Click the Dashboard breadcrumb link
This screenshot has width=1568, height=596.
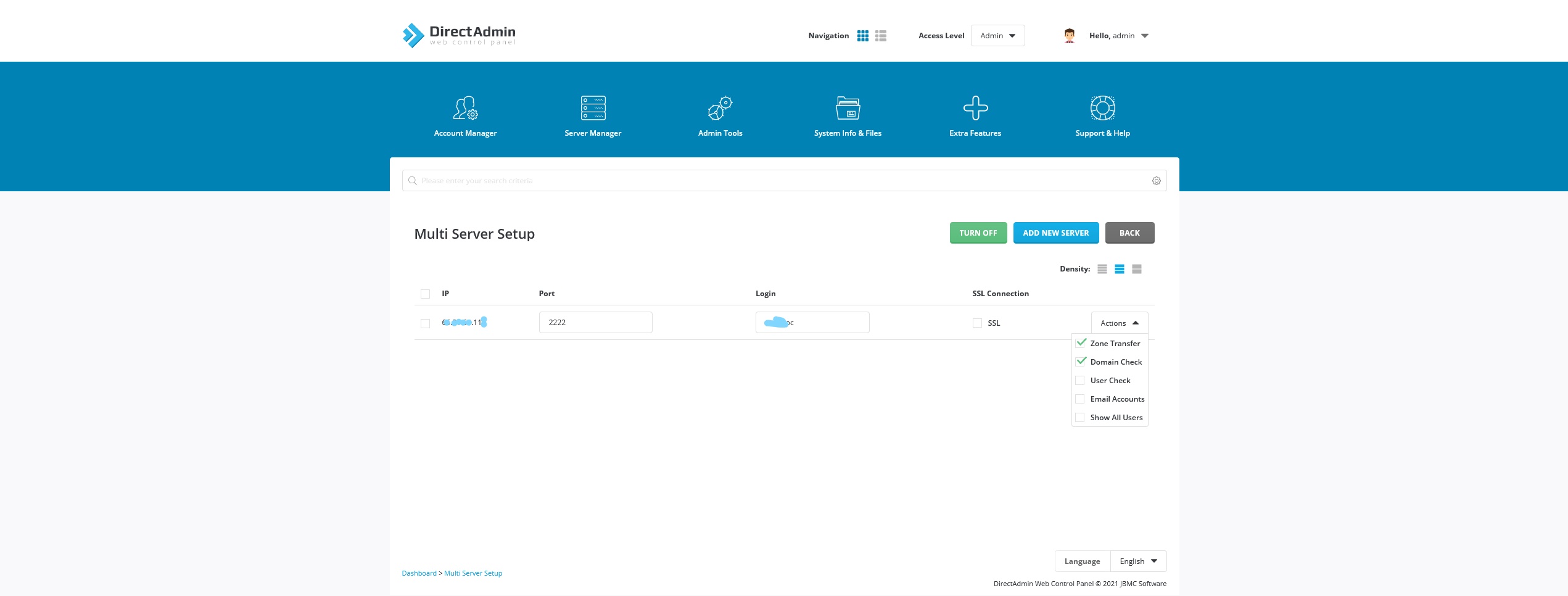(419, 573)
